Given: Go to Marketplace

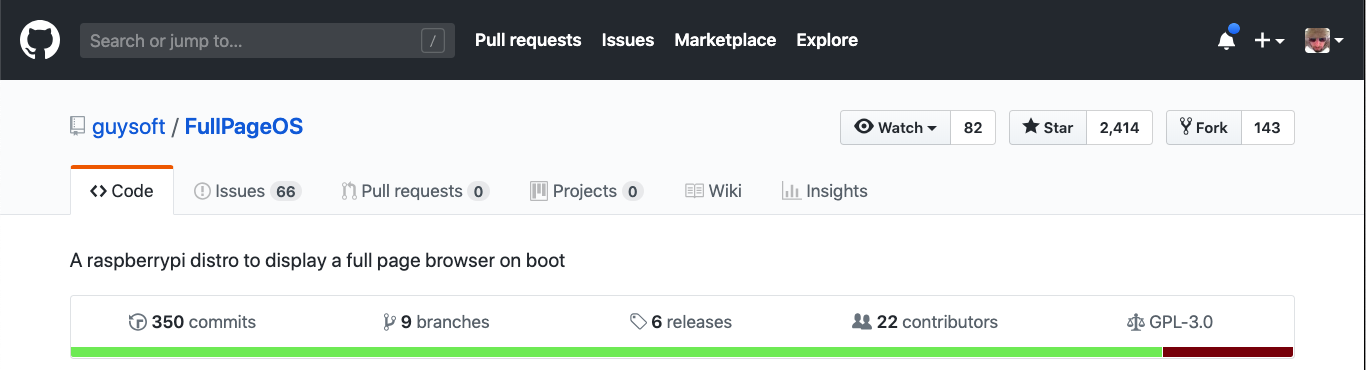Looking at the screenshot, I should pyautogui.click(x=725, y=40).
